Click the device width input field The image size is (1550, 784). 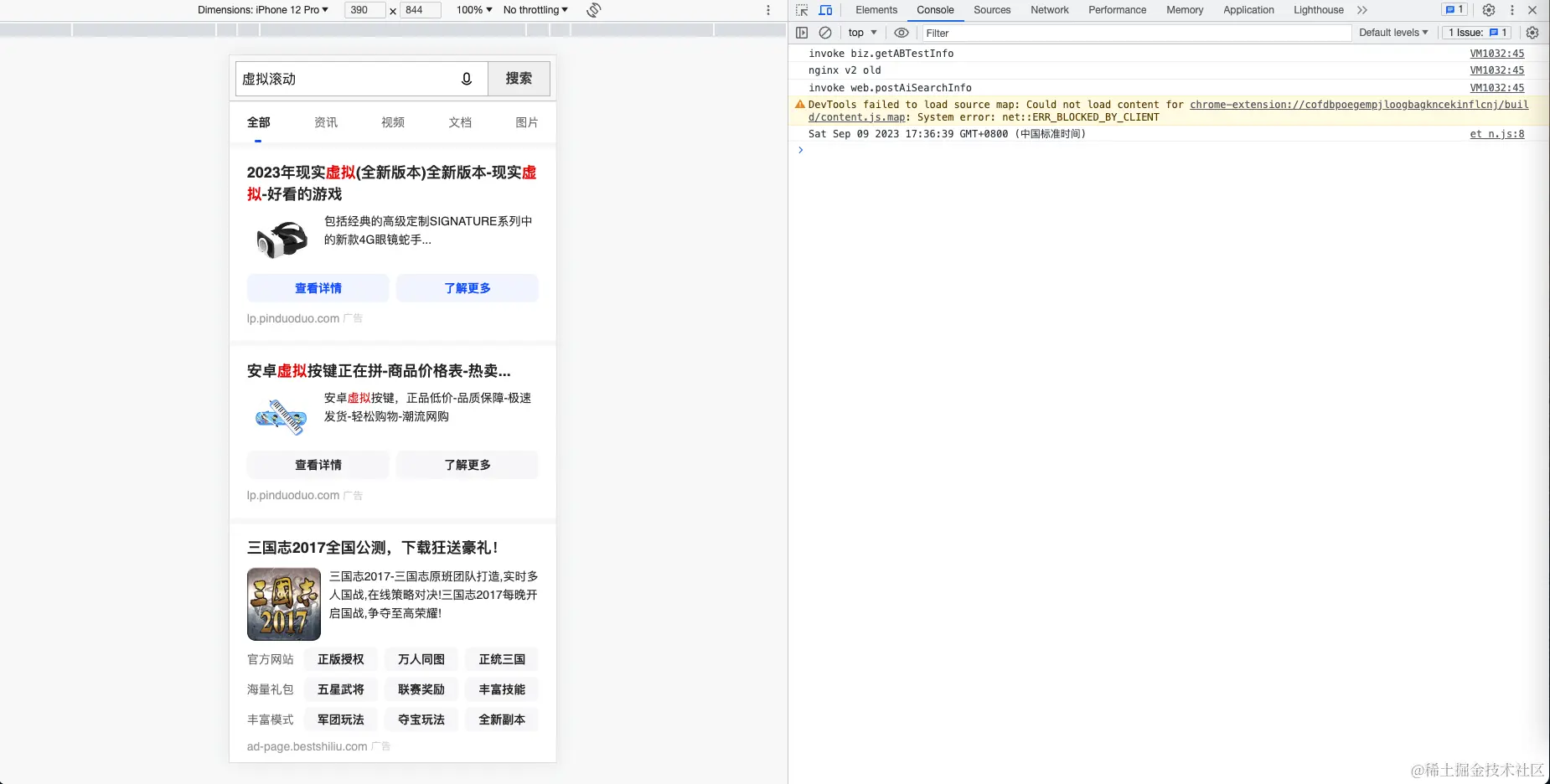(364, 10)
